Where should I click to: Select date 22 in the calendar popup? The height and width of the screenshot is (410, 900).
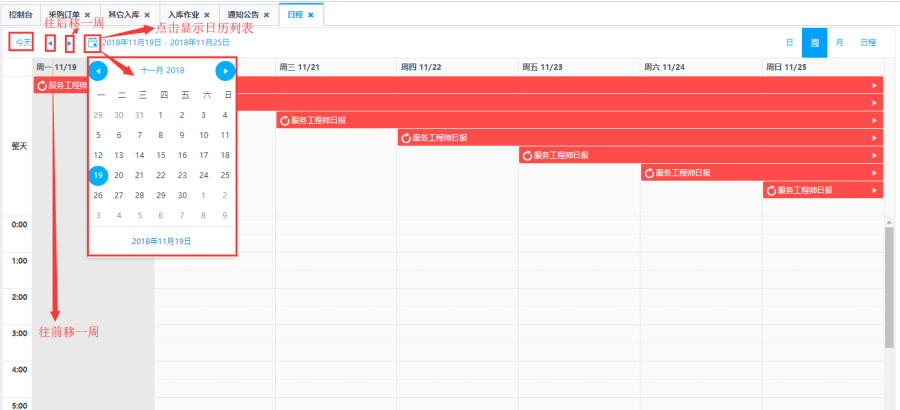[162, 175]
